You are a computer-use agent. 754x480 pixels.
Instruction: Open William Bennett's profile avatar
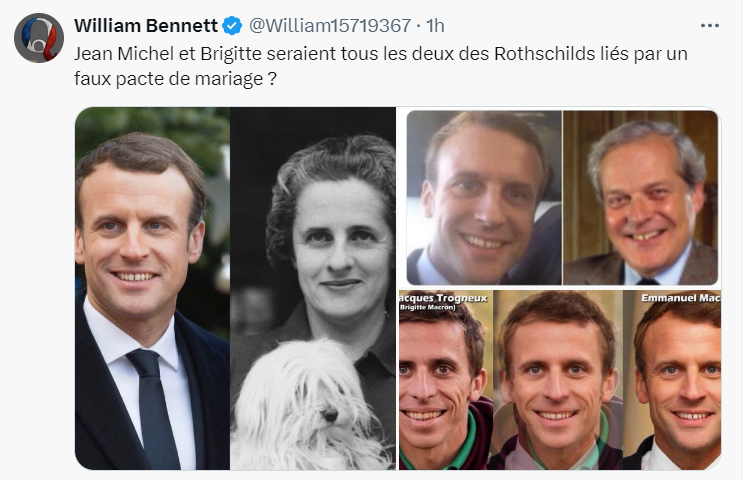point(39,37)
